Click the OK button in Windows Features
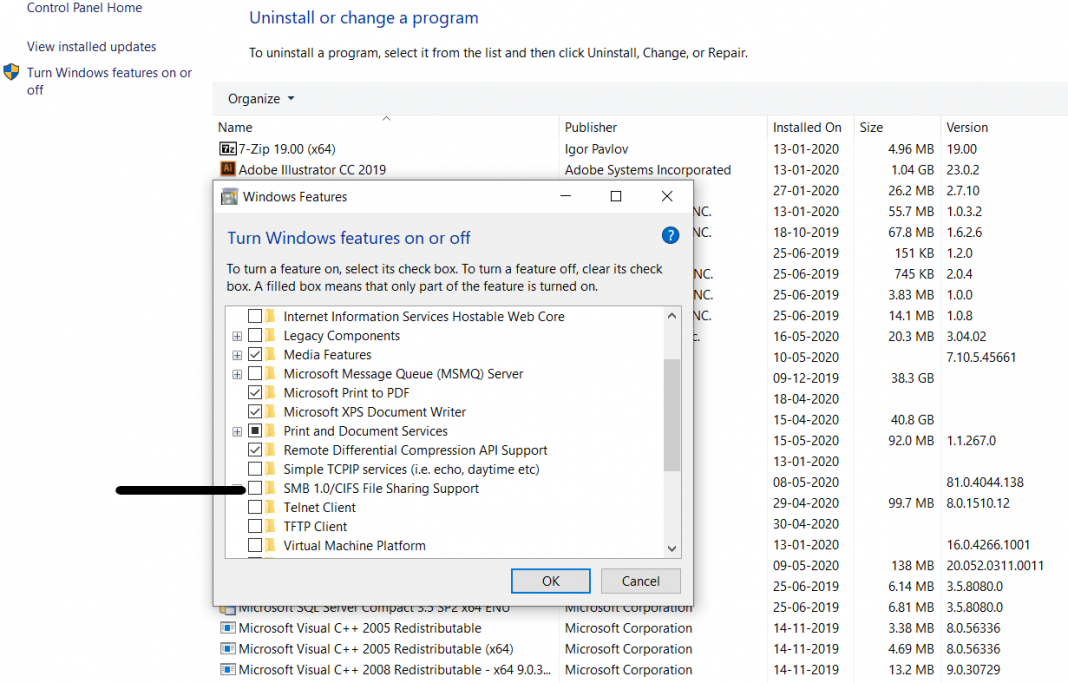 coord(550,580)
